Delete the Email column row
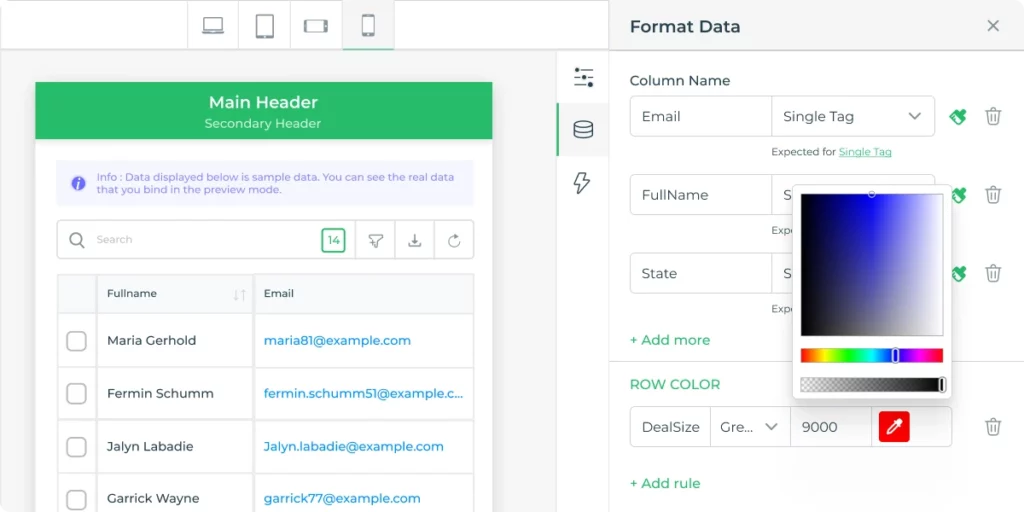The height and width of the screenshot is (512, 1024). click(x=993, y=116)
